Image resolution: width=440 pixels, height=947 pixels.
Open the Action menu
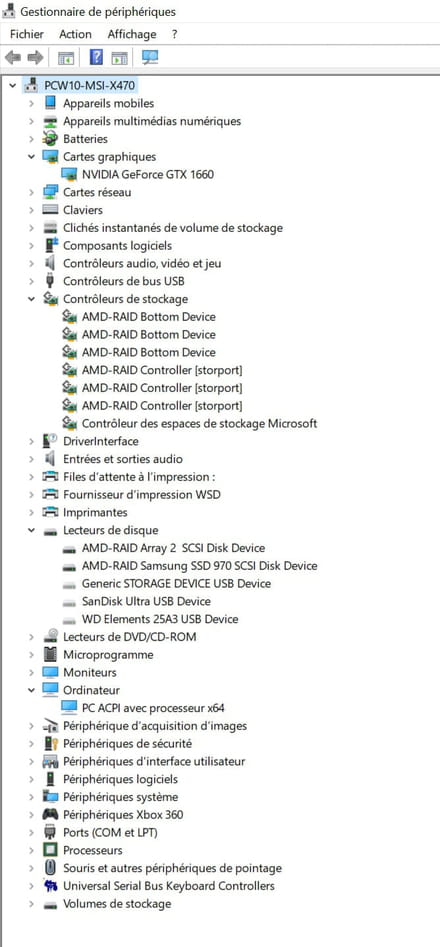(75, 34)
